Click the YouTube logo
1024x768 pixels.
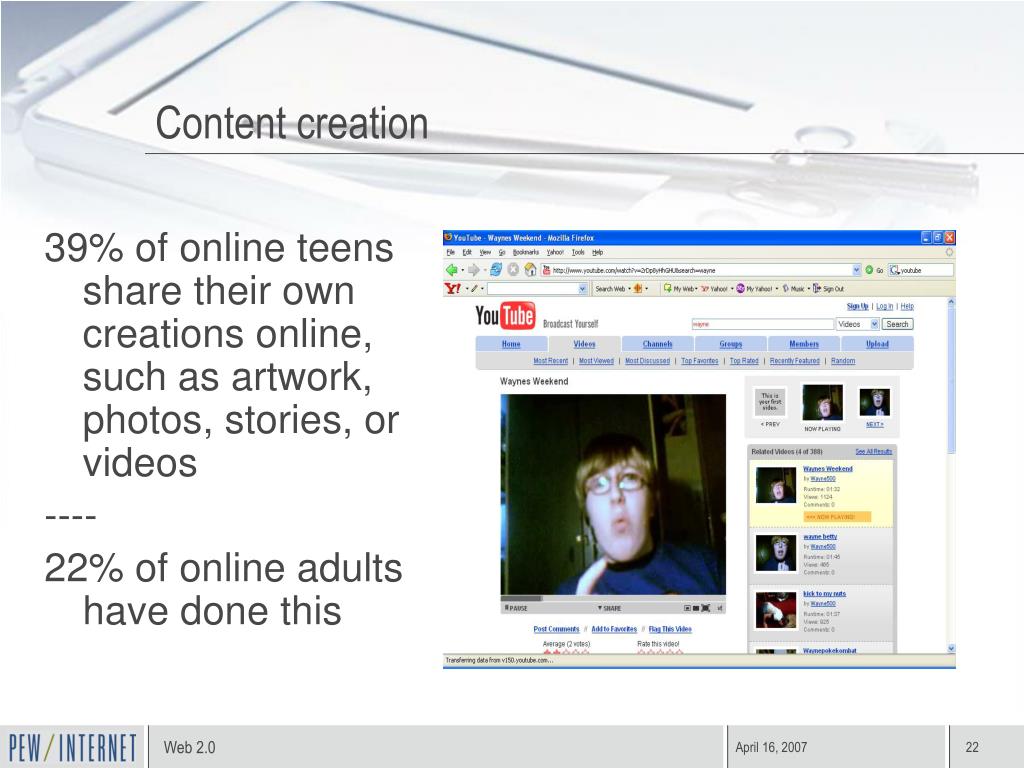point(505,316)
